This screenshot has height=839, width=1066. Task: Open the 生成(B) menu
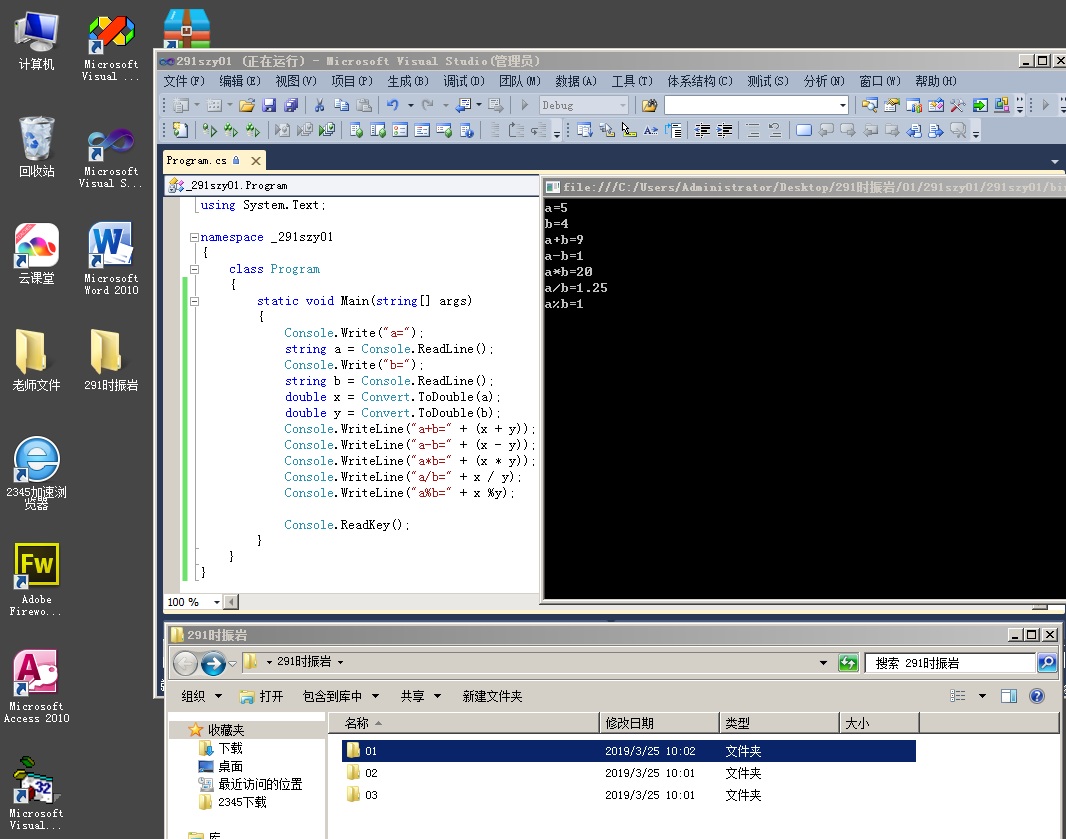coord(408,81)
